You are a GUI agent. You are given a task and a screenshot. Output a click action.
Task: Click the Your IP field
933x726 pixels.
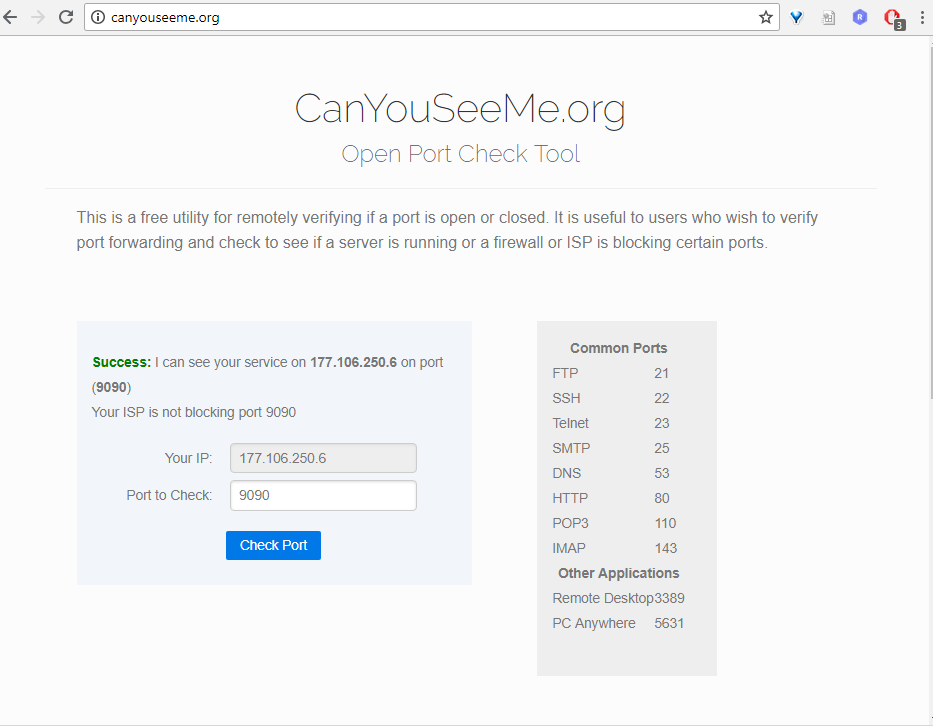pyautogui.click(x=323, y=458)
